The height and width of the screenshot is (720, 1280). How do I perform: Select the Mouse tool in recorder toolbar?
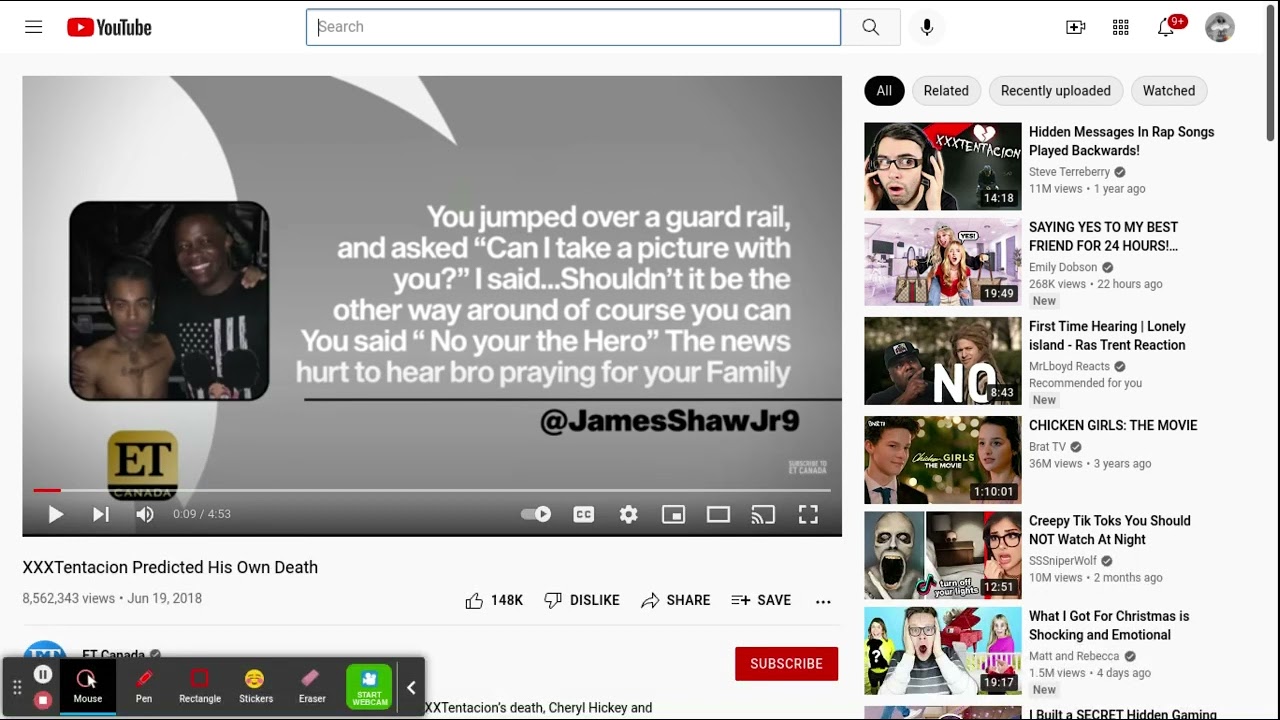87,687
